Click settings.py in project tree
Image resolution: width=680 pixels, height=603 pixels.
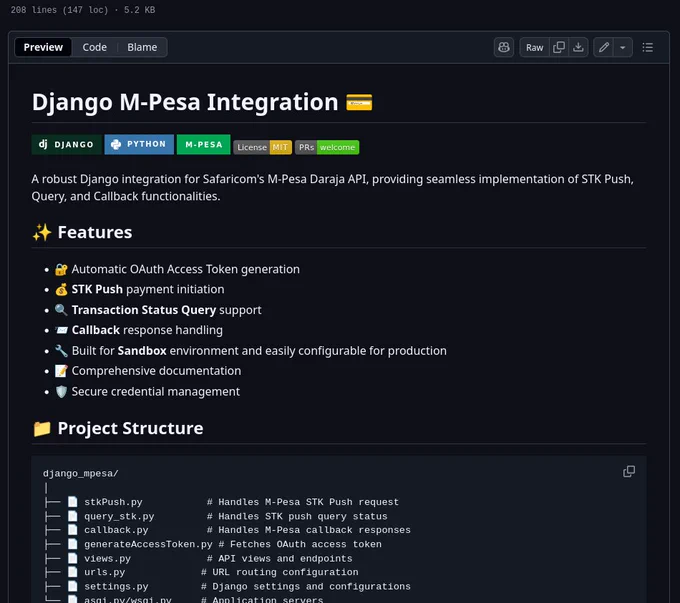click(x=116, y=587)
